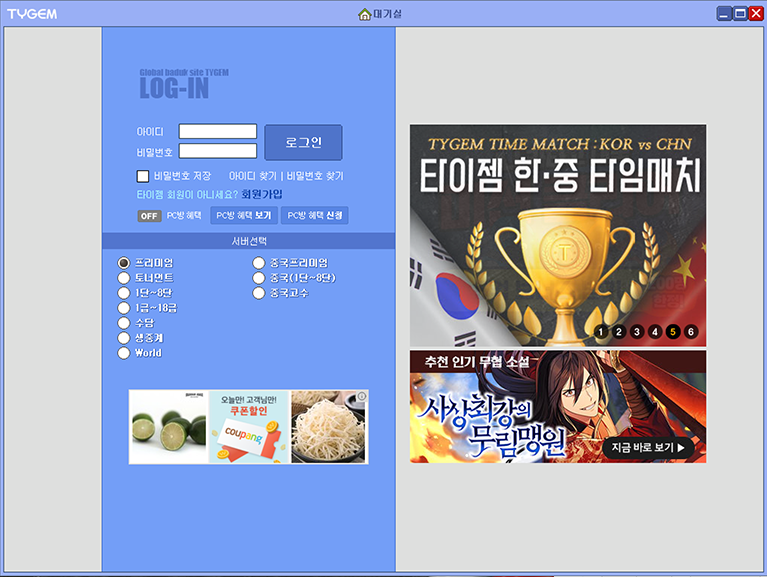The width and height of the screenshot is (767, 577).
Task: Open the 회원가입 sign-up link
Action: (x=262, y=195)
